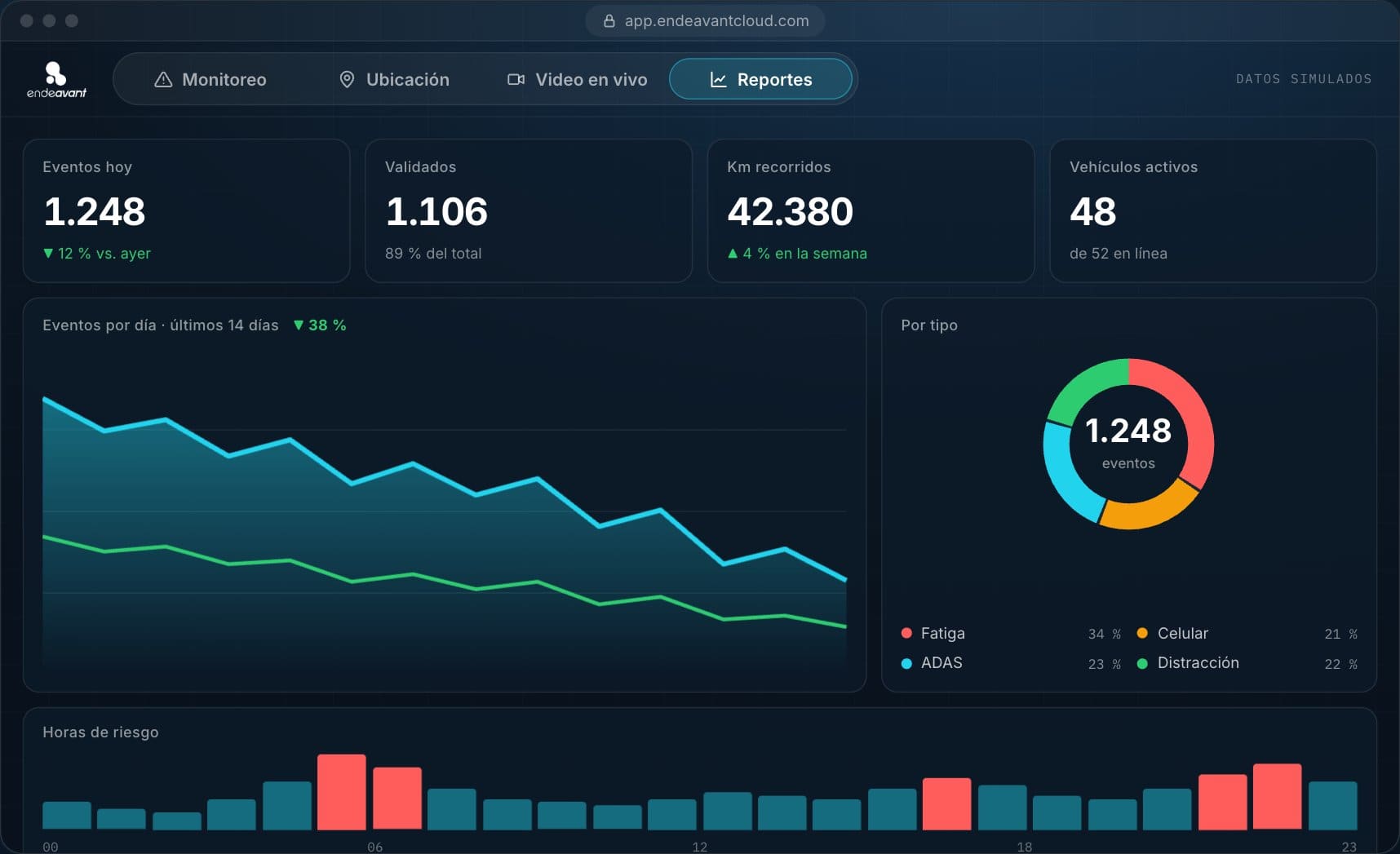
Task: Click the app.endeavantcloud.com address bar
Action: coord(705,20)
